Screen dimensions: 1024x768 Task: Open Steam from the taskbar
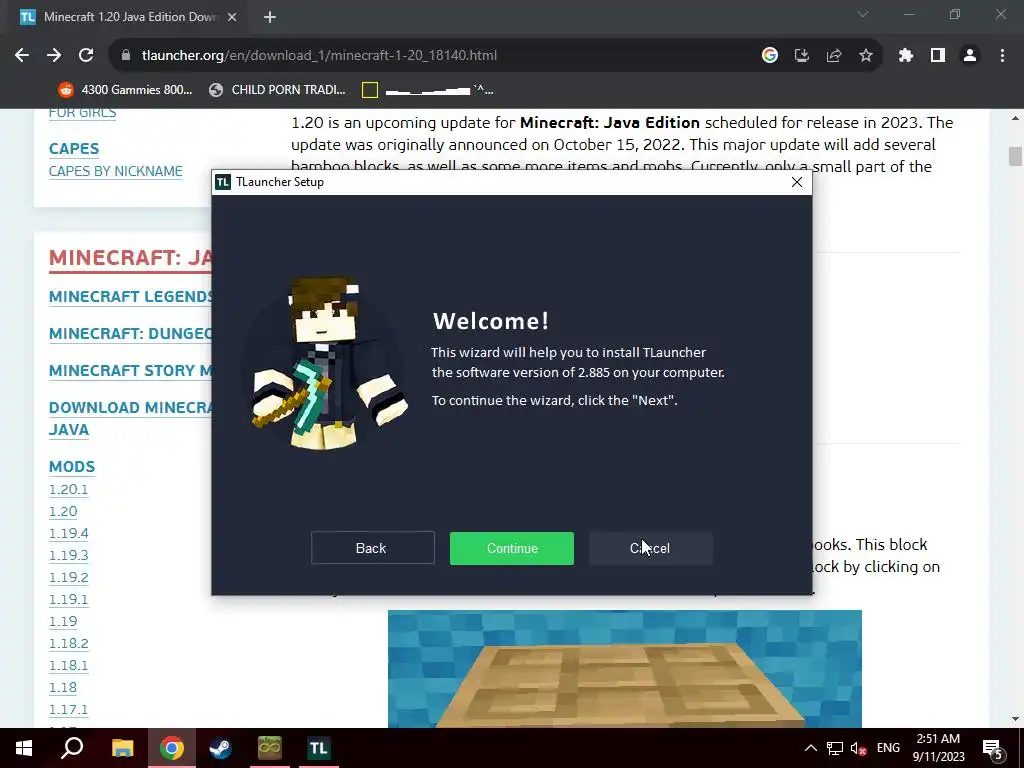[220, 748]
